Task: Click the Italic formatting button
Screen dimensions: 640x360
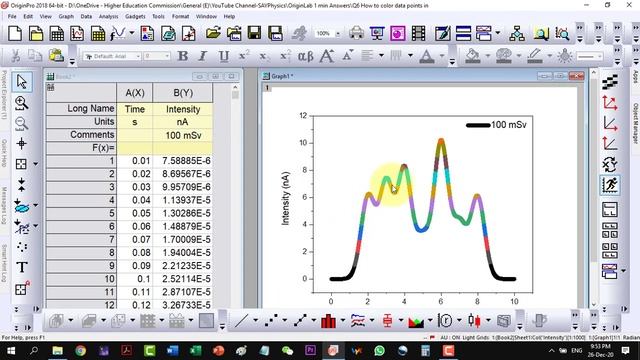Action: [x=203, y=56]
